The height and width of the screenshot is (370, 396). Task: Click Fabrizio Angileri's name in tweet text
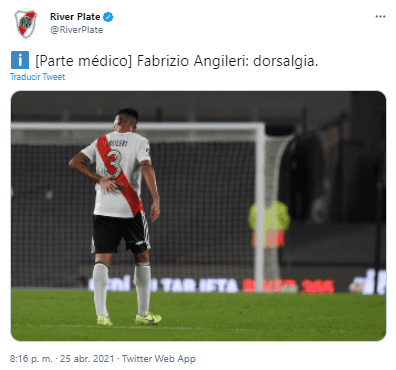click(193, 61)
